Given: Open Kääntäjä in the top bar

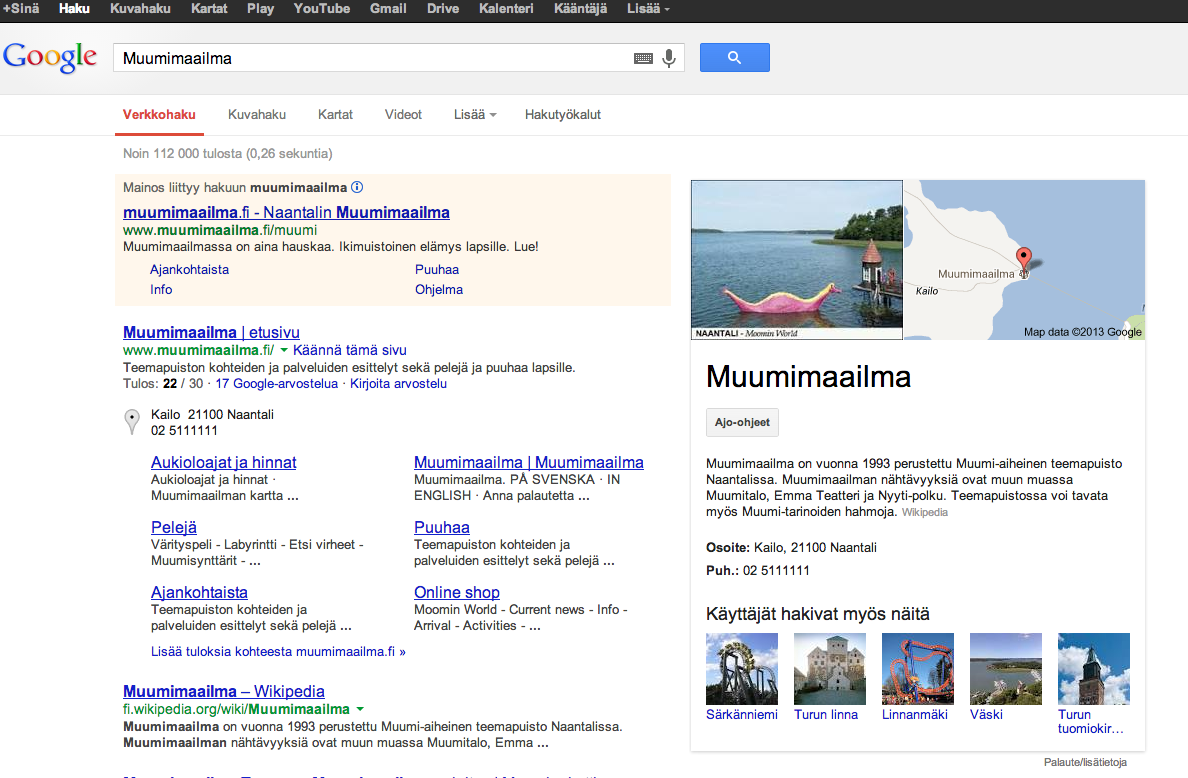Looking at the screenshot, I should (x=580, y=9).
